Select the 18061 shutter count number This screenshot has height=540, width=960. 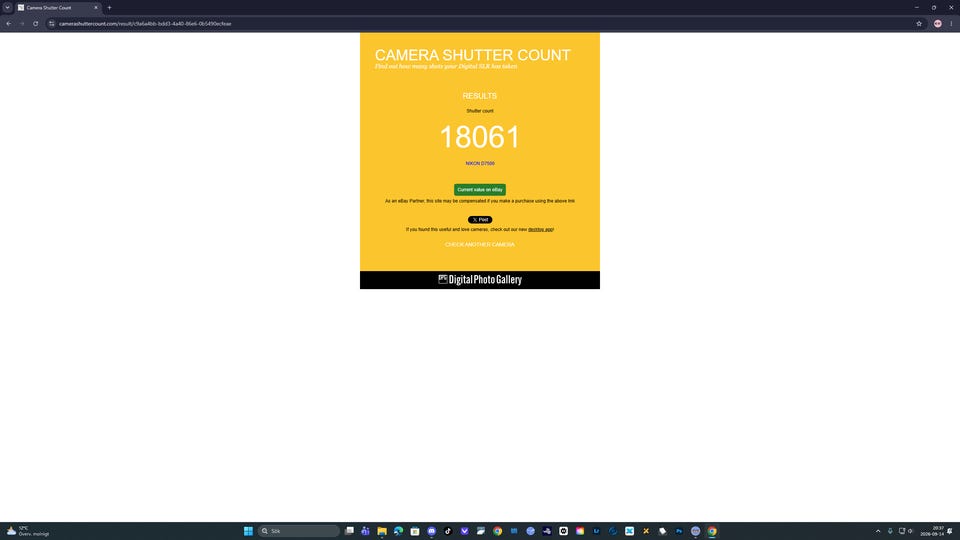(x=479, y=137)
